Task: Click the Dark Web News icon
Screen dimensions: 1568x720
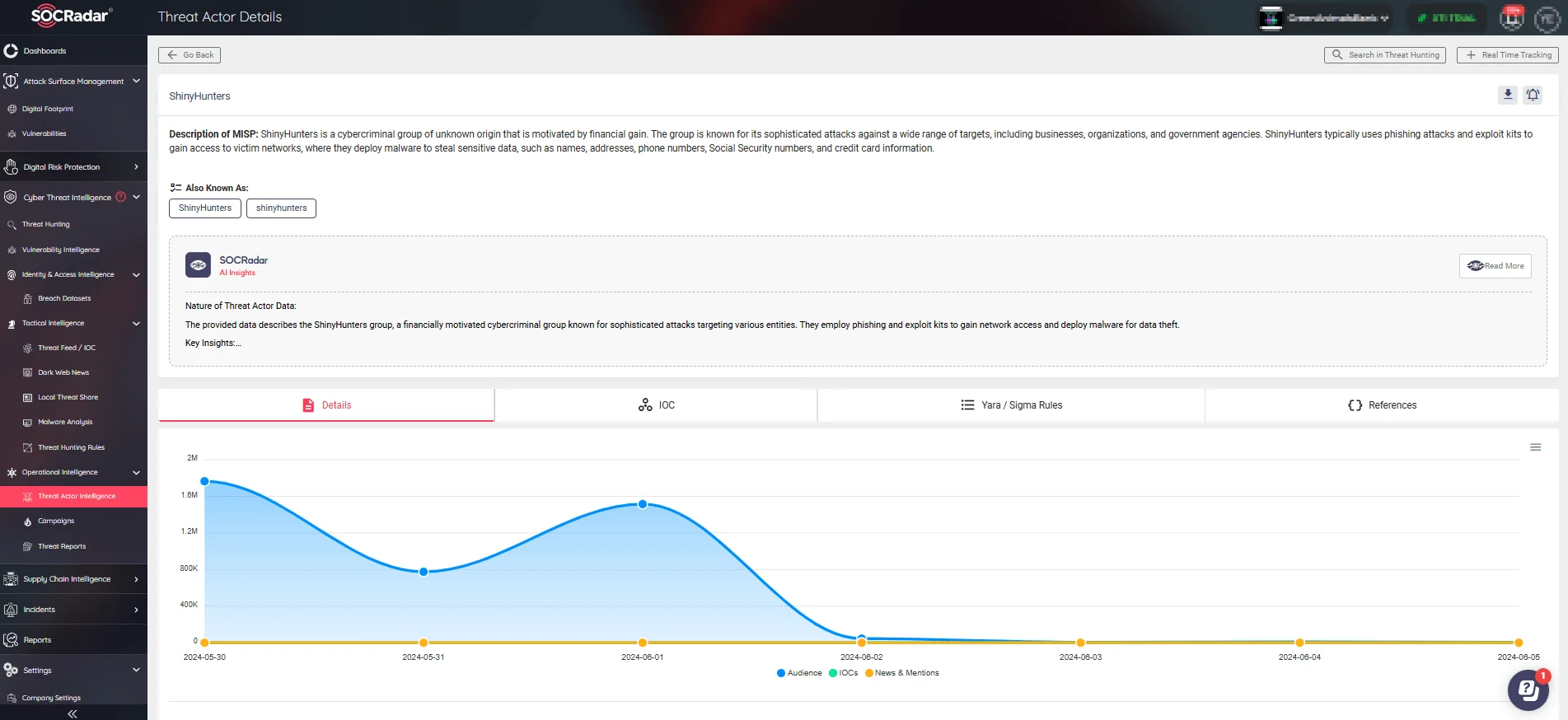Action: pos(27,372)
